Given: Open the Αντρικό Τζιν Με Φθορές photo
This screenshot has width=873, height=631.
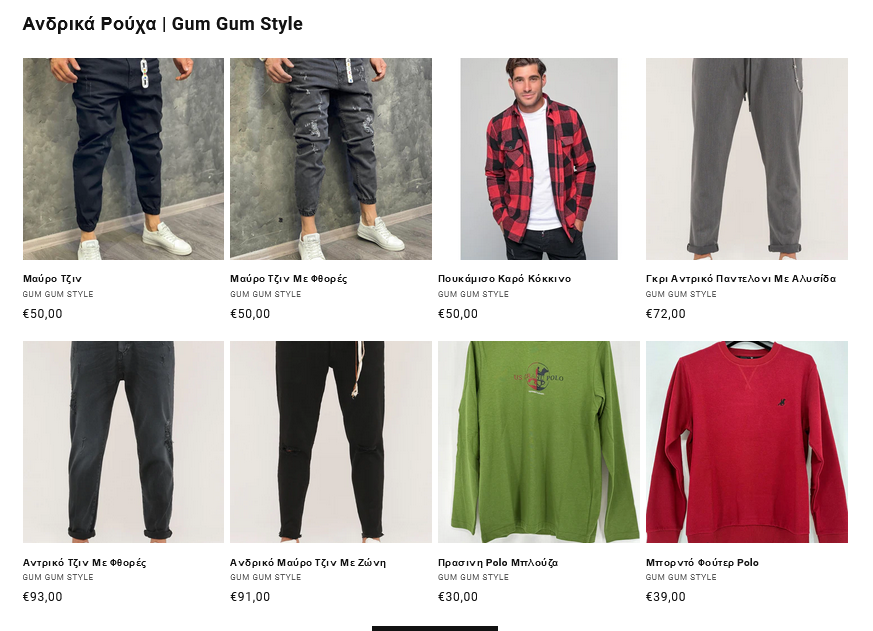Looking at the screenshot, I should point(123,442).
